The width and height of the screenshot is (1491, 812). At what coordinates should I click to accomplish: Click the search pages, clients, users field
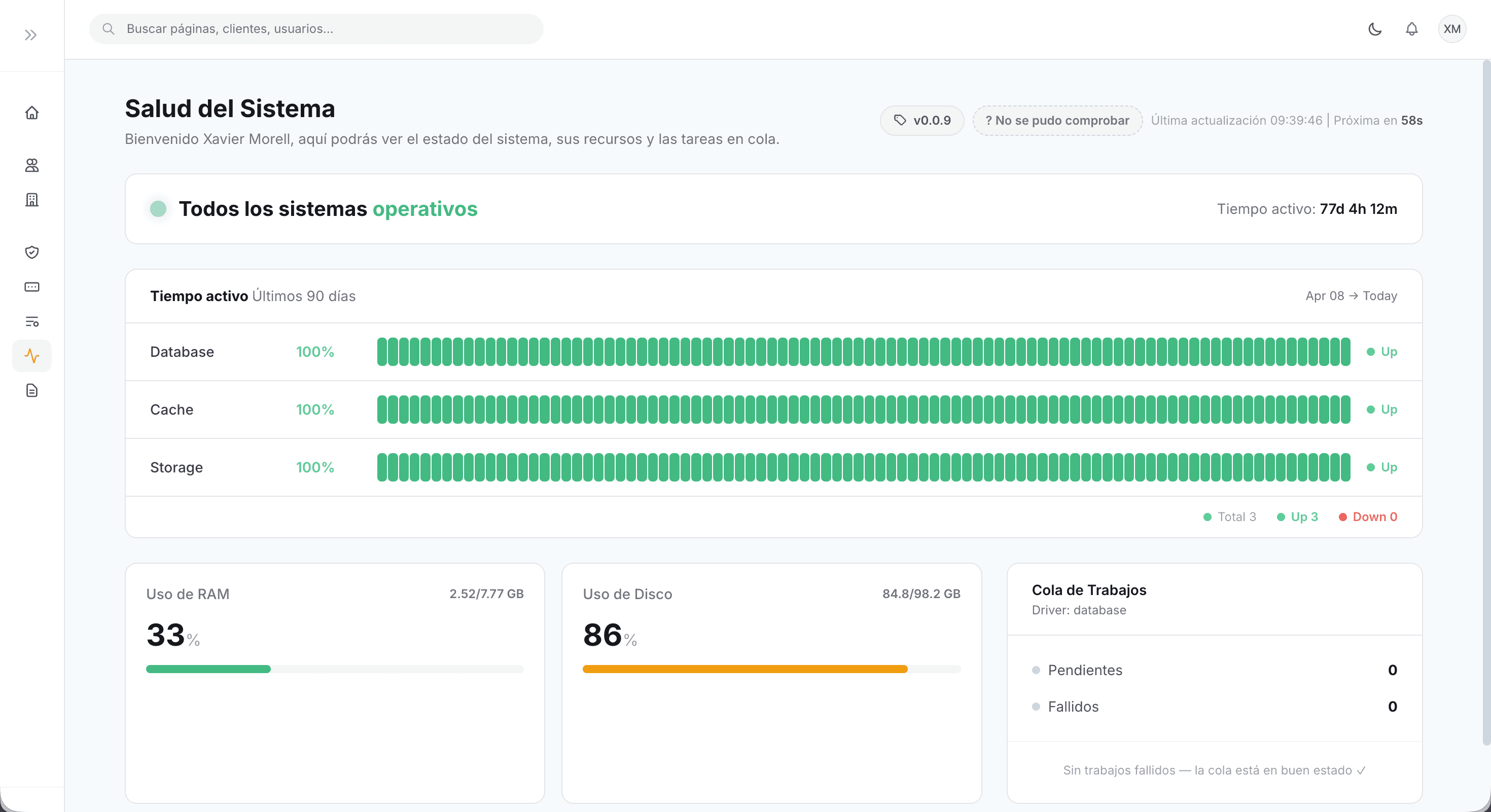[x=316, y=29]
